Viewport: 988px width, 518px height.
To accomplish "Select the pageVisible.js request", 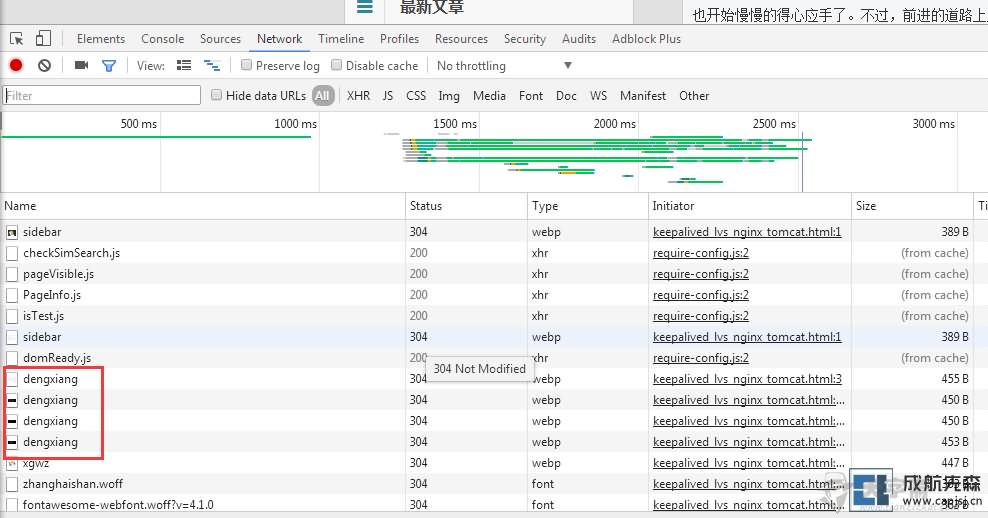I will point(58,274).
